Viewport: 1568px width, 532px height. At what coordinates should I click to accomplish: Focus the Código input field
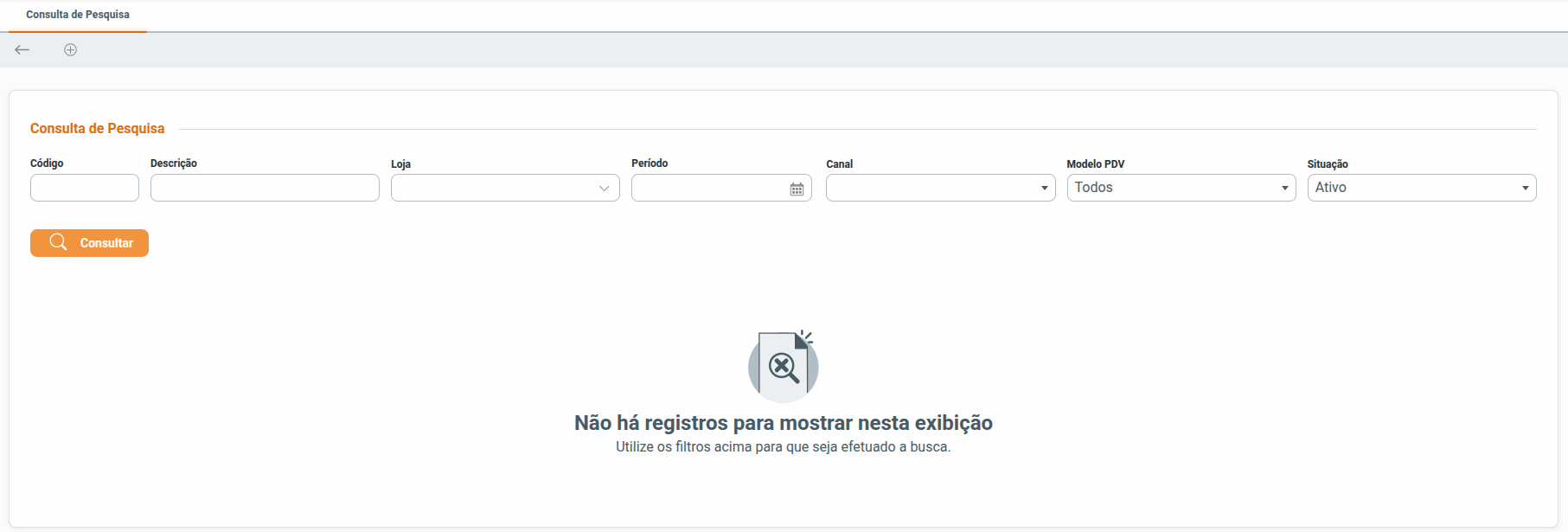[x=85, y=188]
